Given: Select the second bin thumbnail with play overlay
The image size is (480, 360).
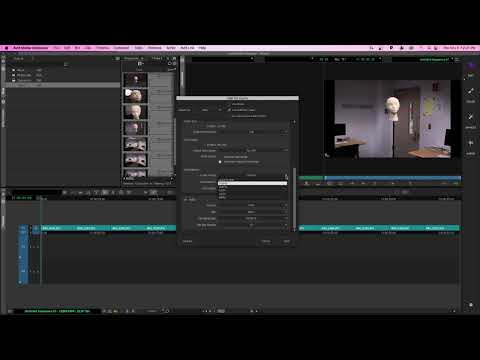Looking at the screenshot, I should tap(135, 96).
